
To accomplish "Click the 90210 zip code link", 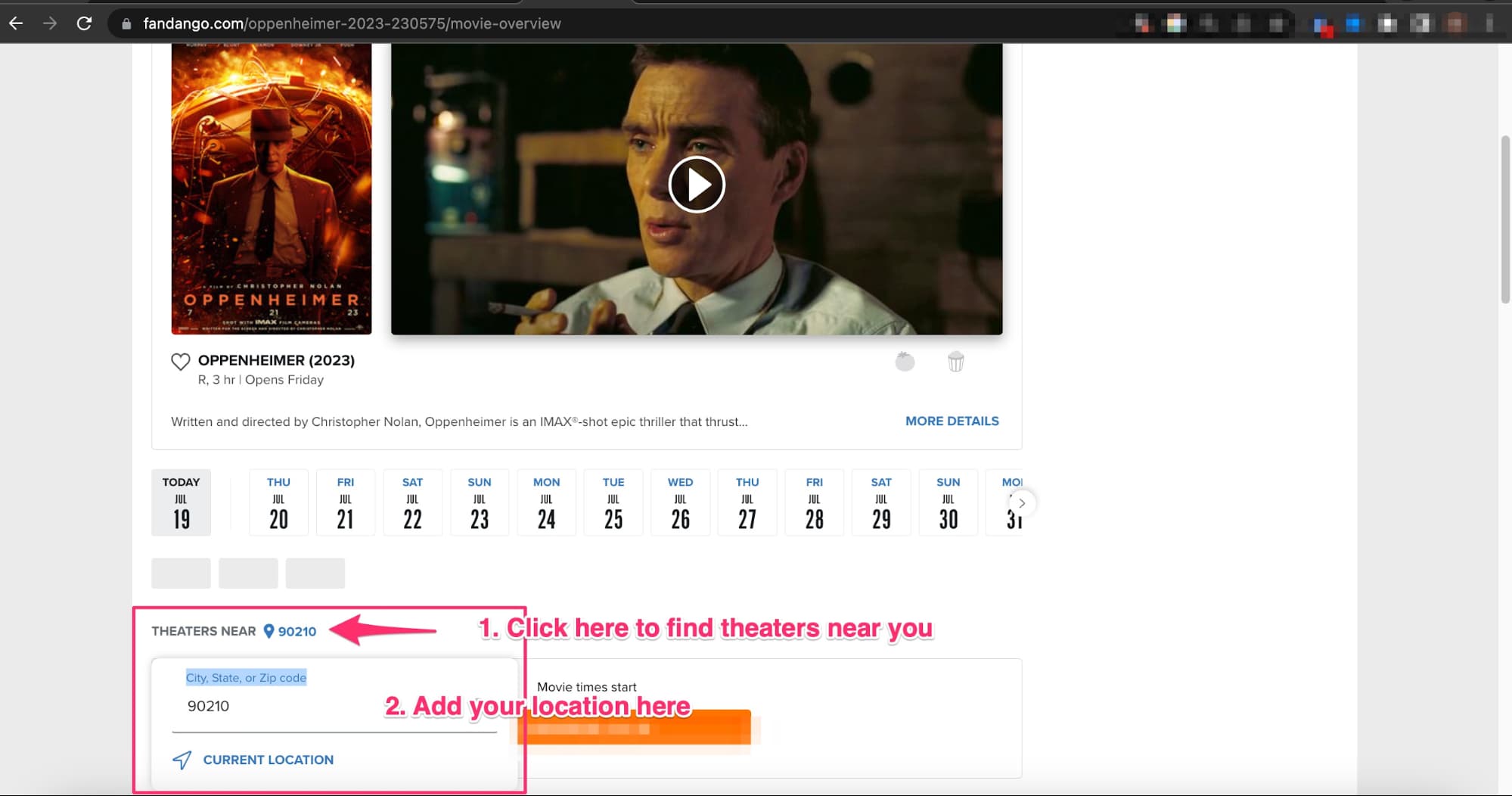I will (297, 630).
